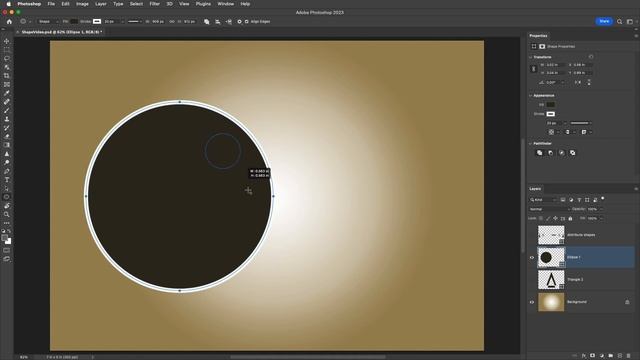Screen dimensions: 640x360
Task: Open the Photoshop application menu
Action: point(29,4)
